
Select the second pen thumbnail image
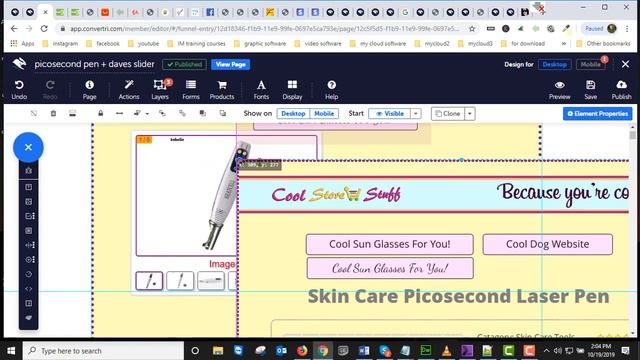point(180,281)
